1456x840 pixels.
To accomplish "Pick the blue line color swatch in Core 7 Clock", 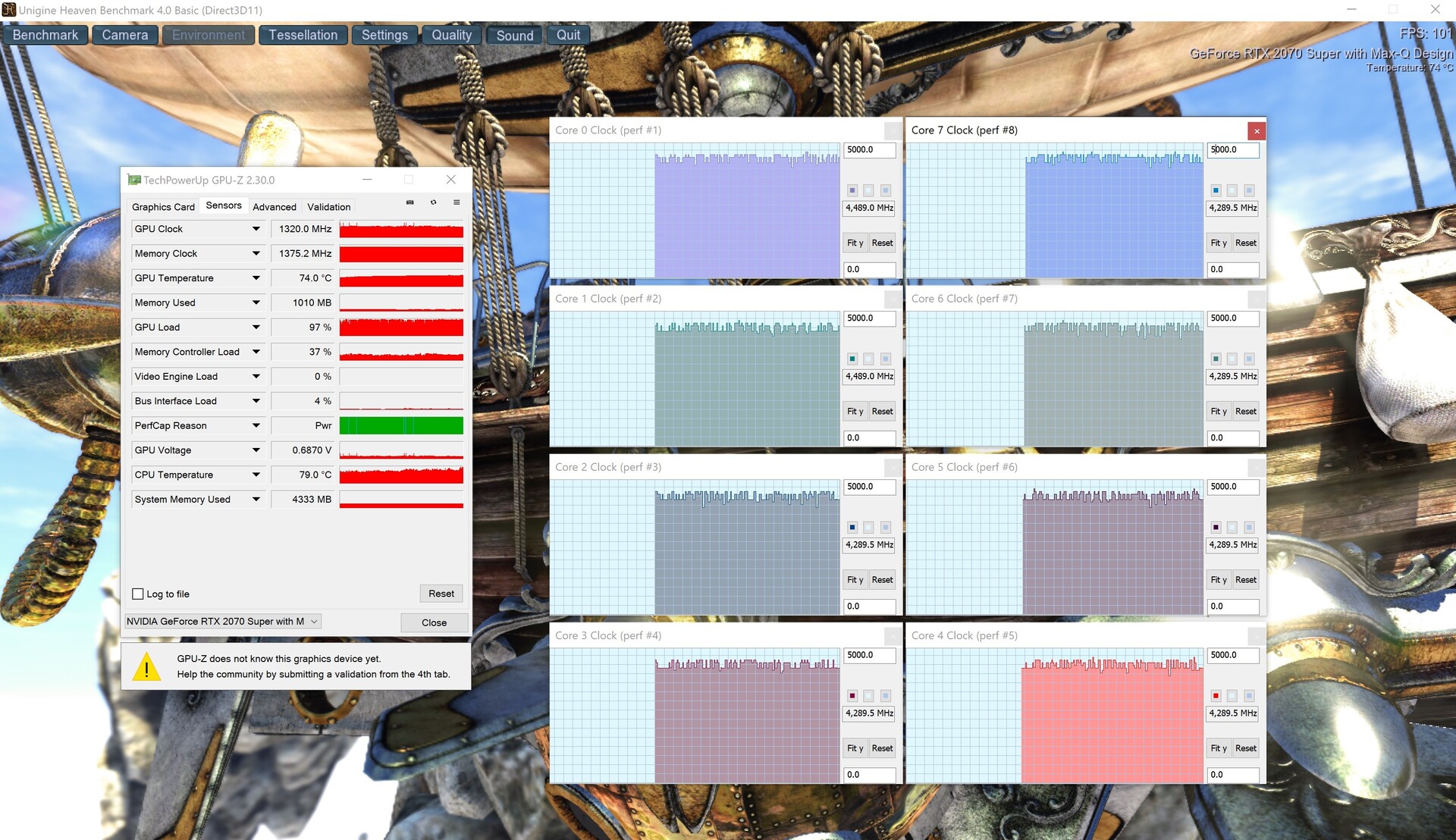I will [1216, 190].
